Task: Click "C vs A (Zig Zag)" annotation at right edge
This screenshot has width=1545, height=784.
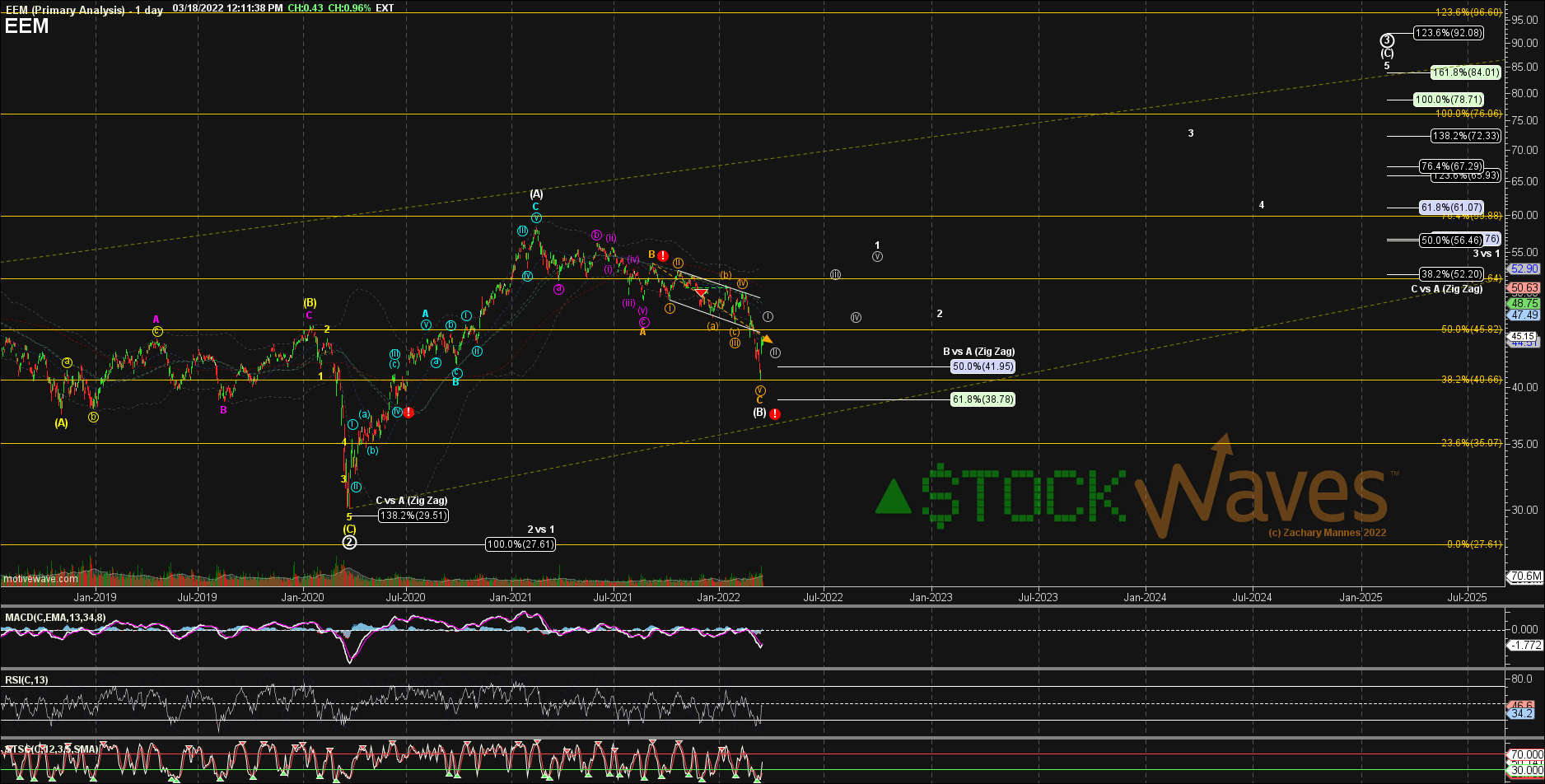Action: [1446, 289]
